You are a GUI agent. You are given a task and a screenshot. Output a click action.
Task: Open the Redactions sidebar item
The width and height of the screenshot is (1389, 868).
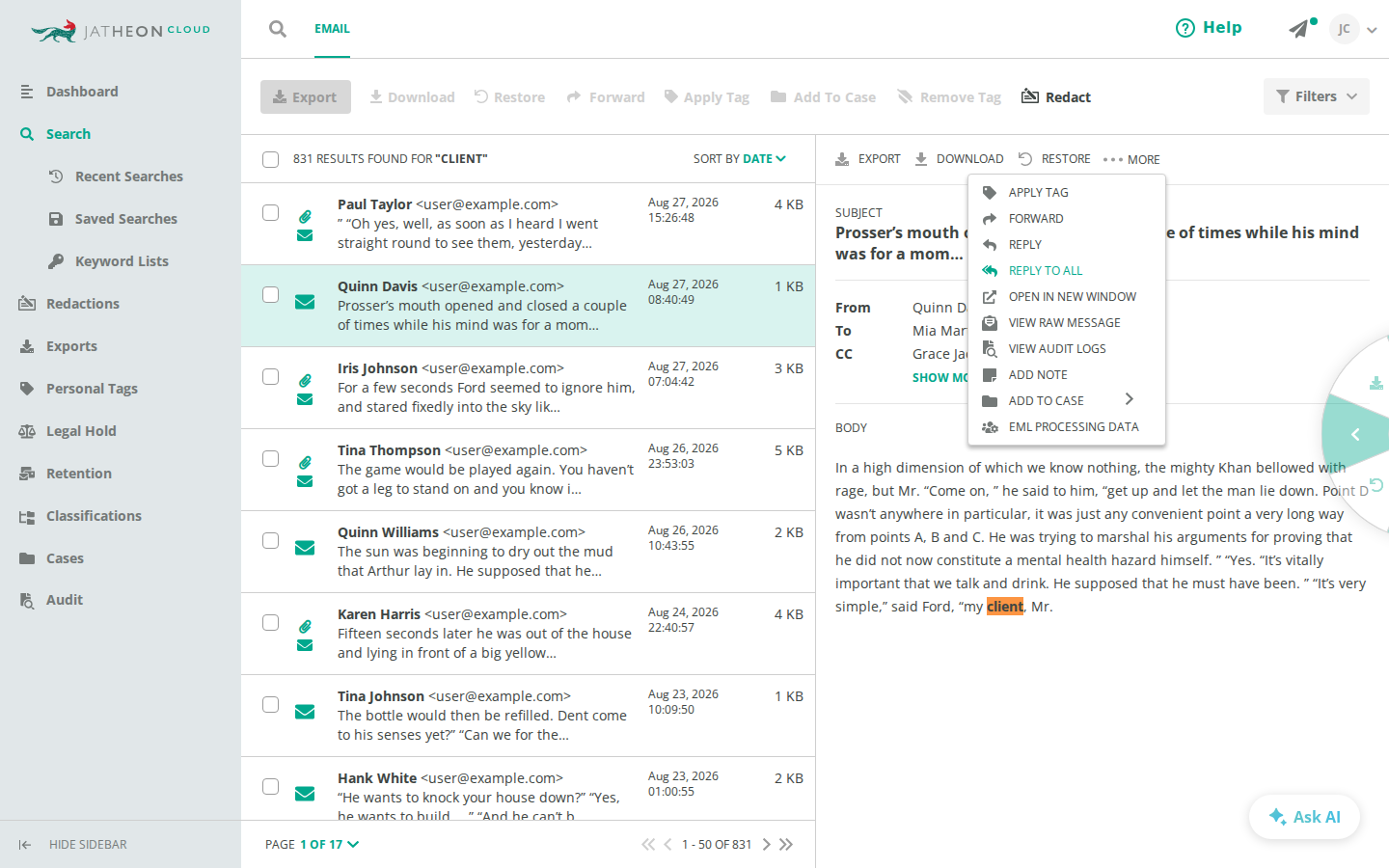pyautogui.click(x=83, y=304)
